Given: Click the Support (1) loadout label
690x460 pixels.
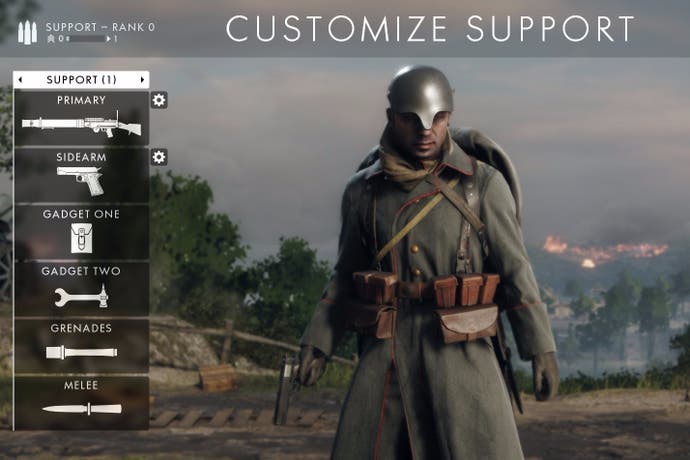Looking at the screenshot, I should tap(81, 80).
